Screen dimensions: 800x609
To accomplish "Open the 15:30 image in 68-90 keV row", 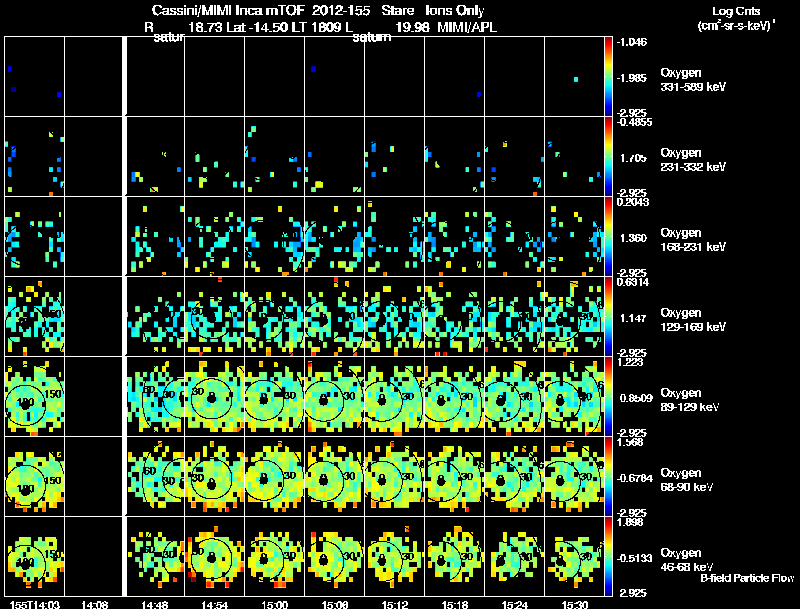I will [x=574, y=476].
